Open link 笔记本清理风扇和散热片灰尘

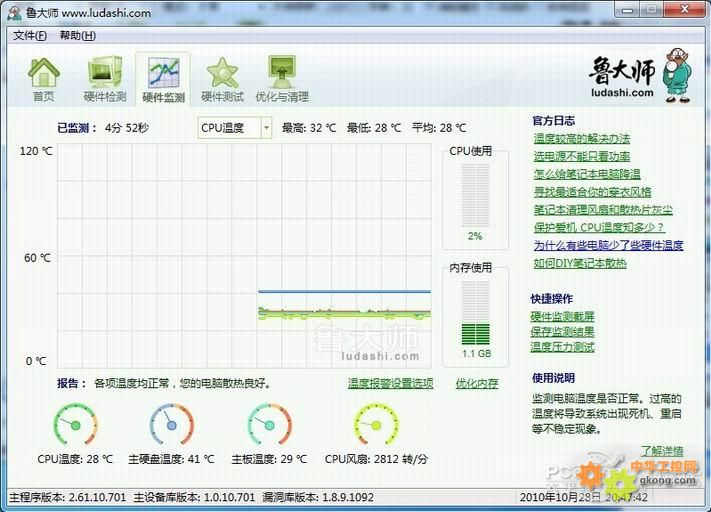603,210
